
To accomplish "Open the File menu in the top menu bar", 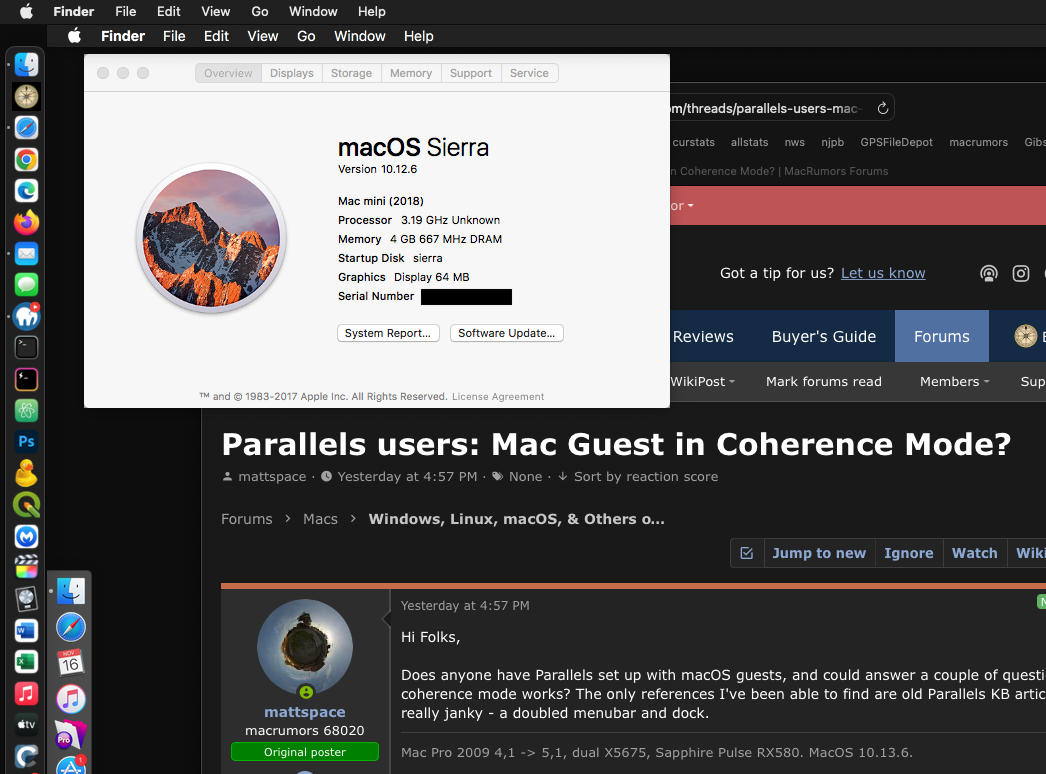I will 125,11.
